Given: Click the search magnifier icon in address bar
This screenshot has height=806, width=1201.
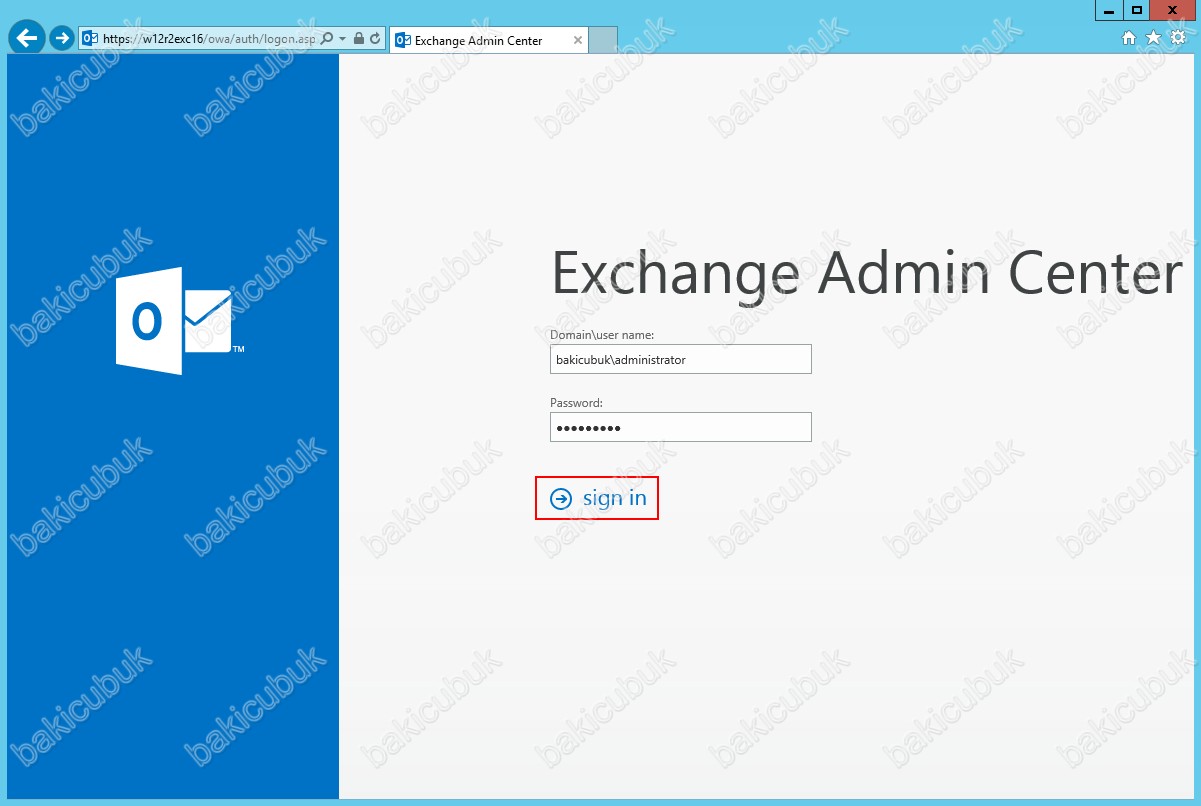Looking at the screenshot, I should pos(328,39).
